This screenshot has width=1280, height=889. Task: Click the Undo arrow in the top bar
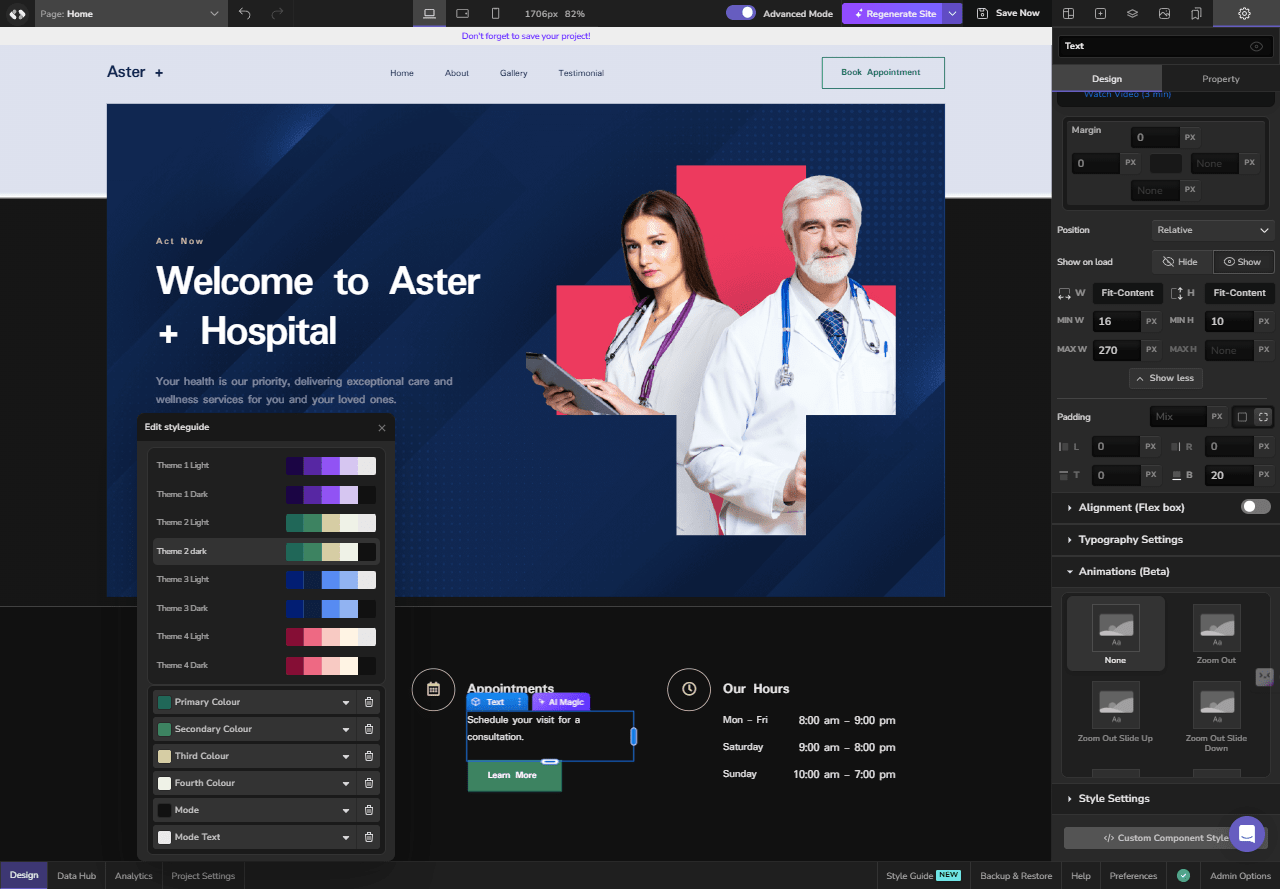click(x=245, y=13)
